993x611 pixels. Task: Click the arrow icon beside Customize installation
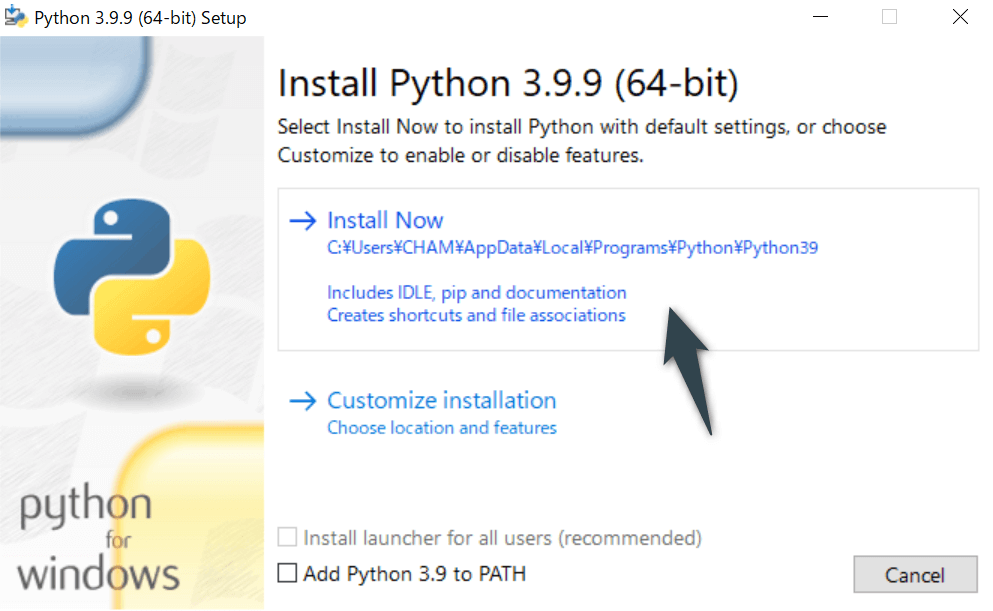[302, 401]
